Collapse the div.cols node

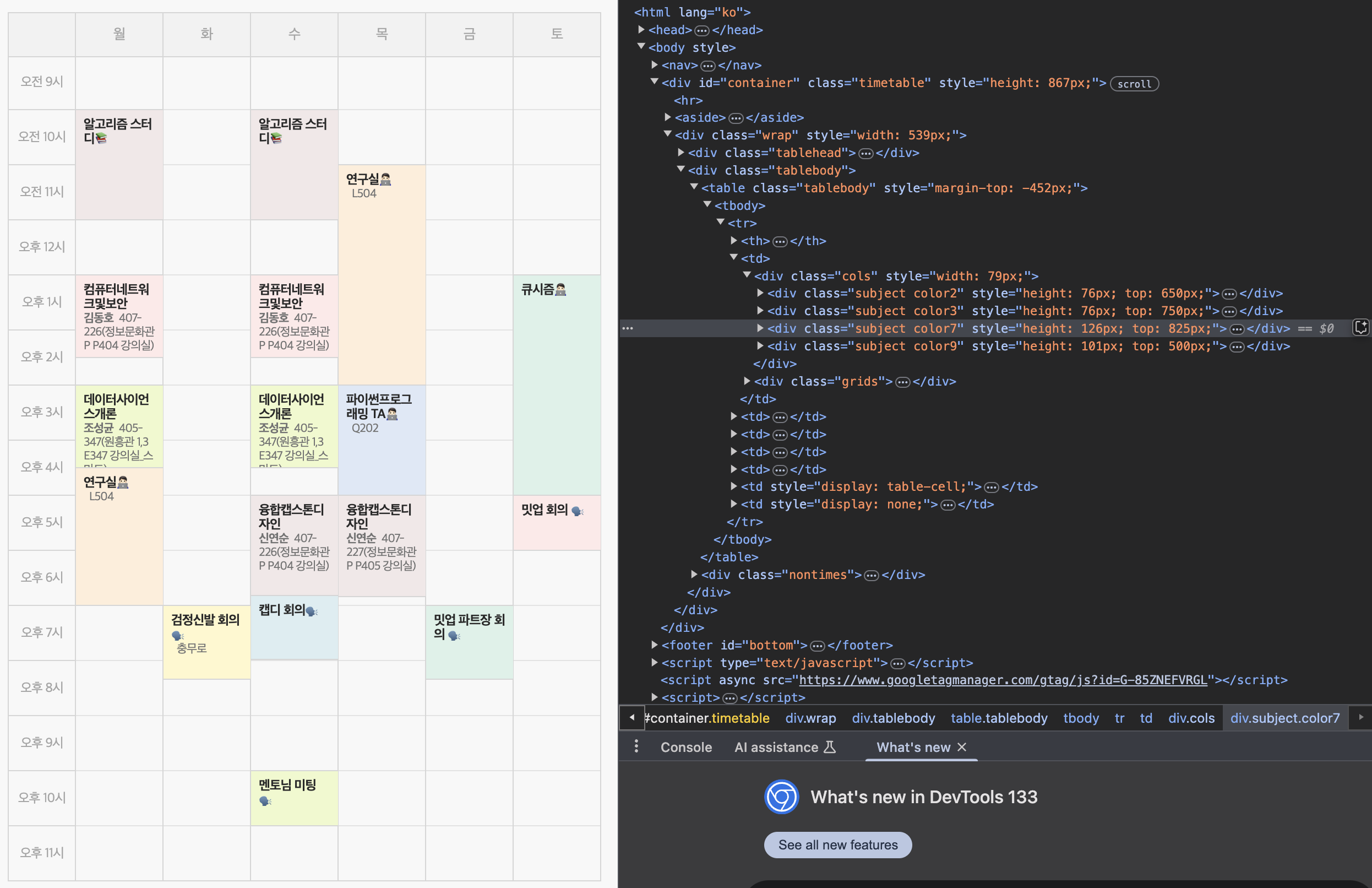pyautogui.click(x=747, y=275)
